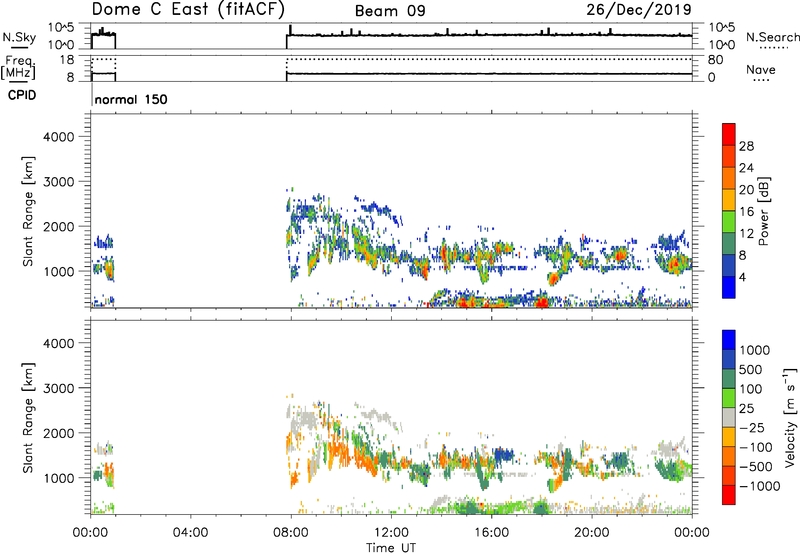Click the 'Power [dB]' colorbar title
The width and height of the screenshot is (800, 554).
763,211
